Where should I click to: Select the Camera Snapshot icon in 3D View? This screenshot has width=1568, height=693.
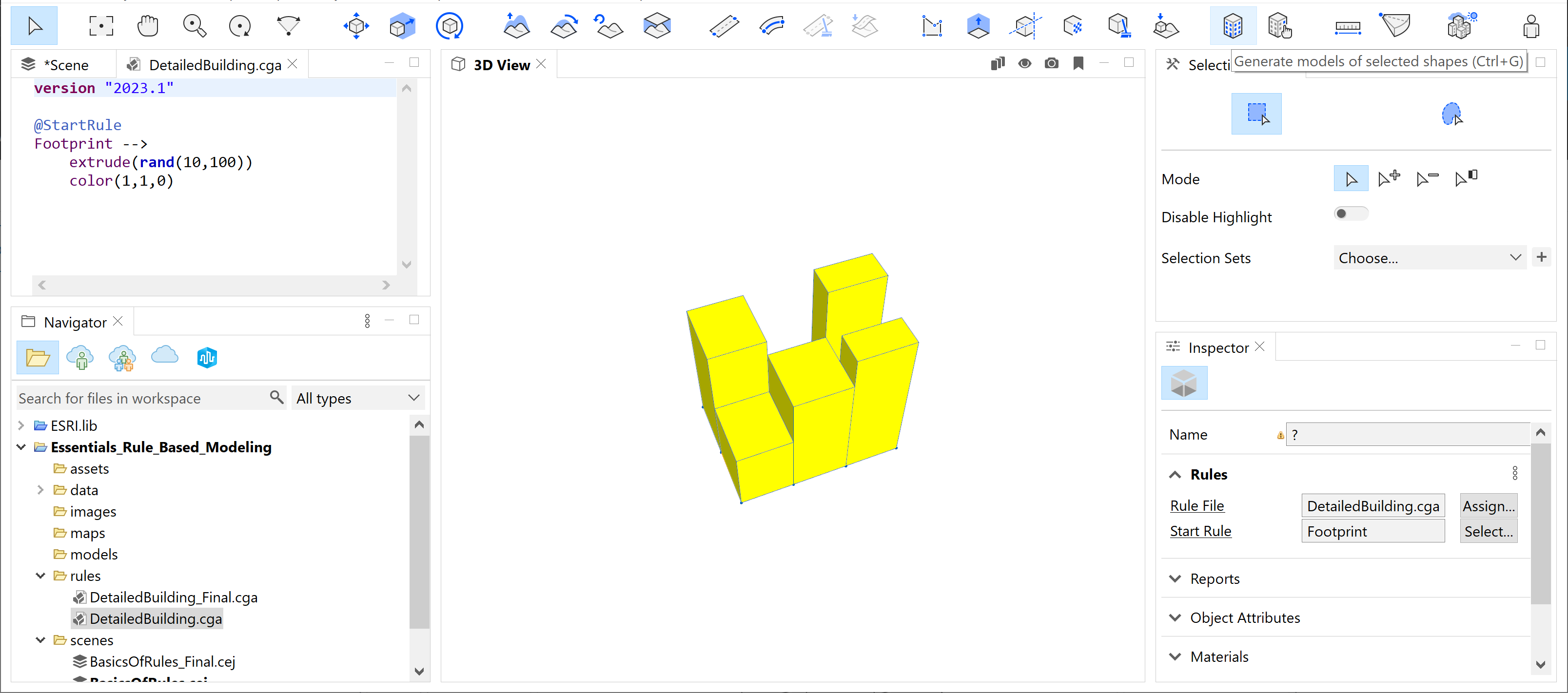(x=1052, y=63)
